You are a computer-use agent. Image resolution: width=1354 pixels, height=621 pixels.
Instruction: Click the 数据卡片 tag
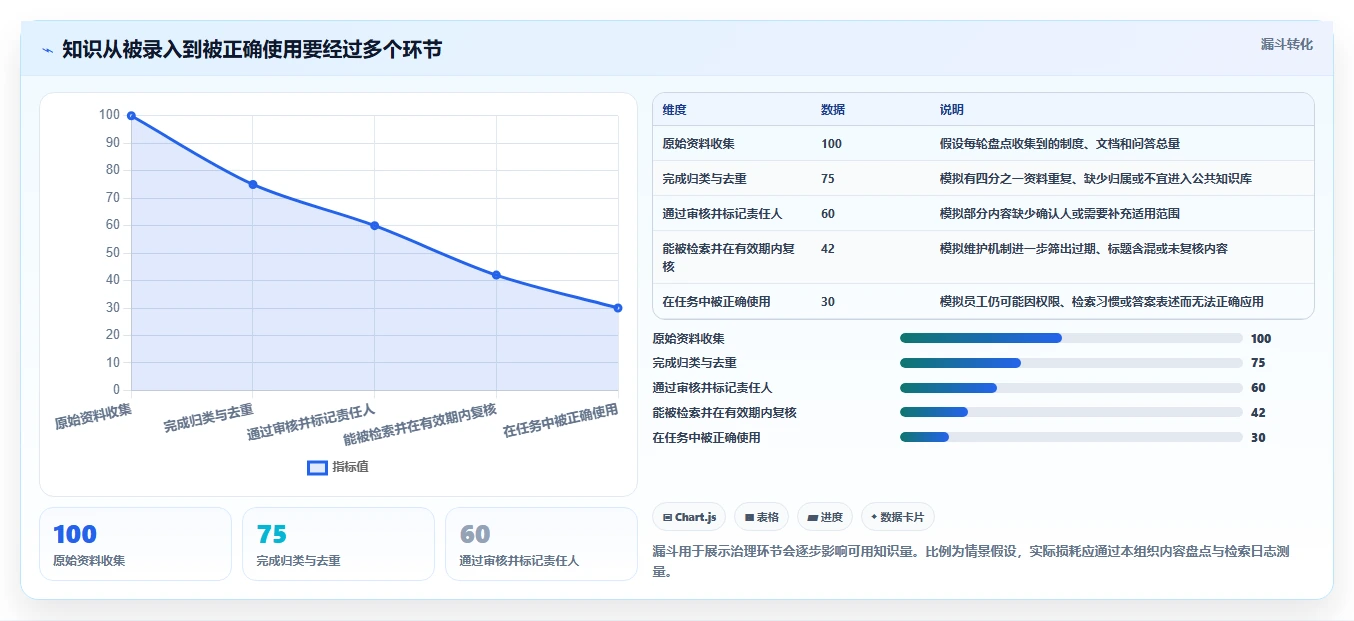click(x=898, y=517)
